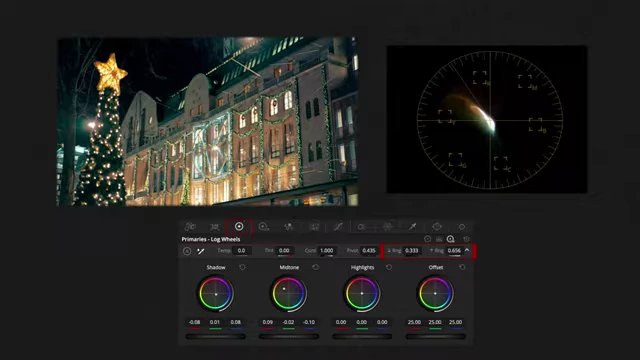Click the Christmas building viewer image

tap(207, 121)
